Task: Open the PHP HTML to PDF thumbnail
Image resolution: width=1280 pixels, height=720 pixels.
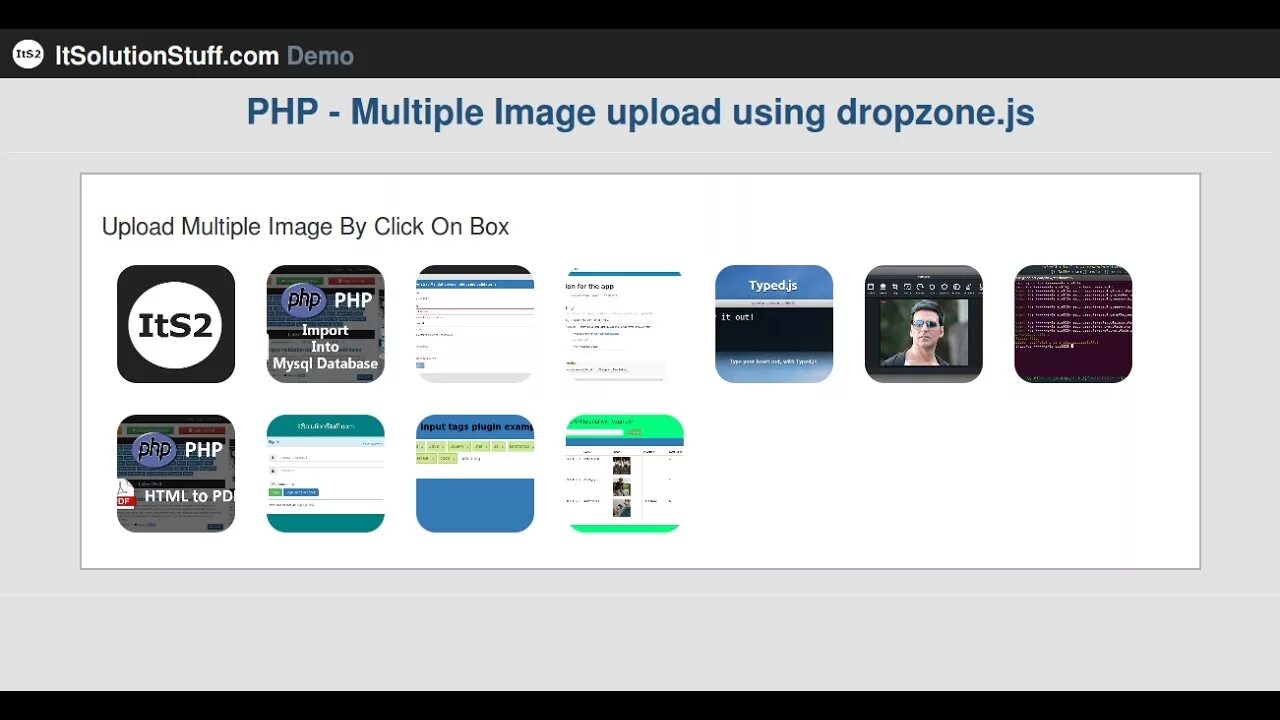Action: pyautogui.click(x=176, y=473)
